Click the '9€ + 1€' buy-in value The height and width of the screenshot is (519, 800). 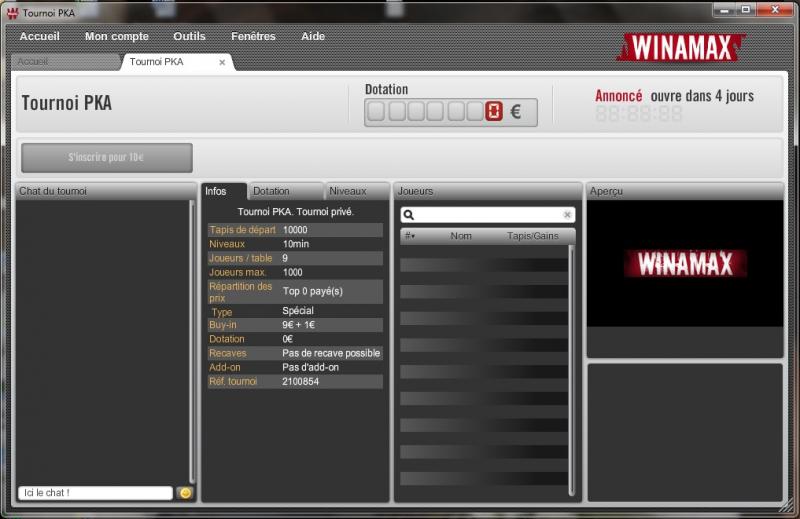(x=298, y=325)
